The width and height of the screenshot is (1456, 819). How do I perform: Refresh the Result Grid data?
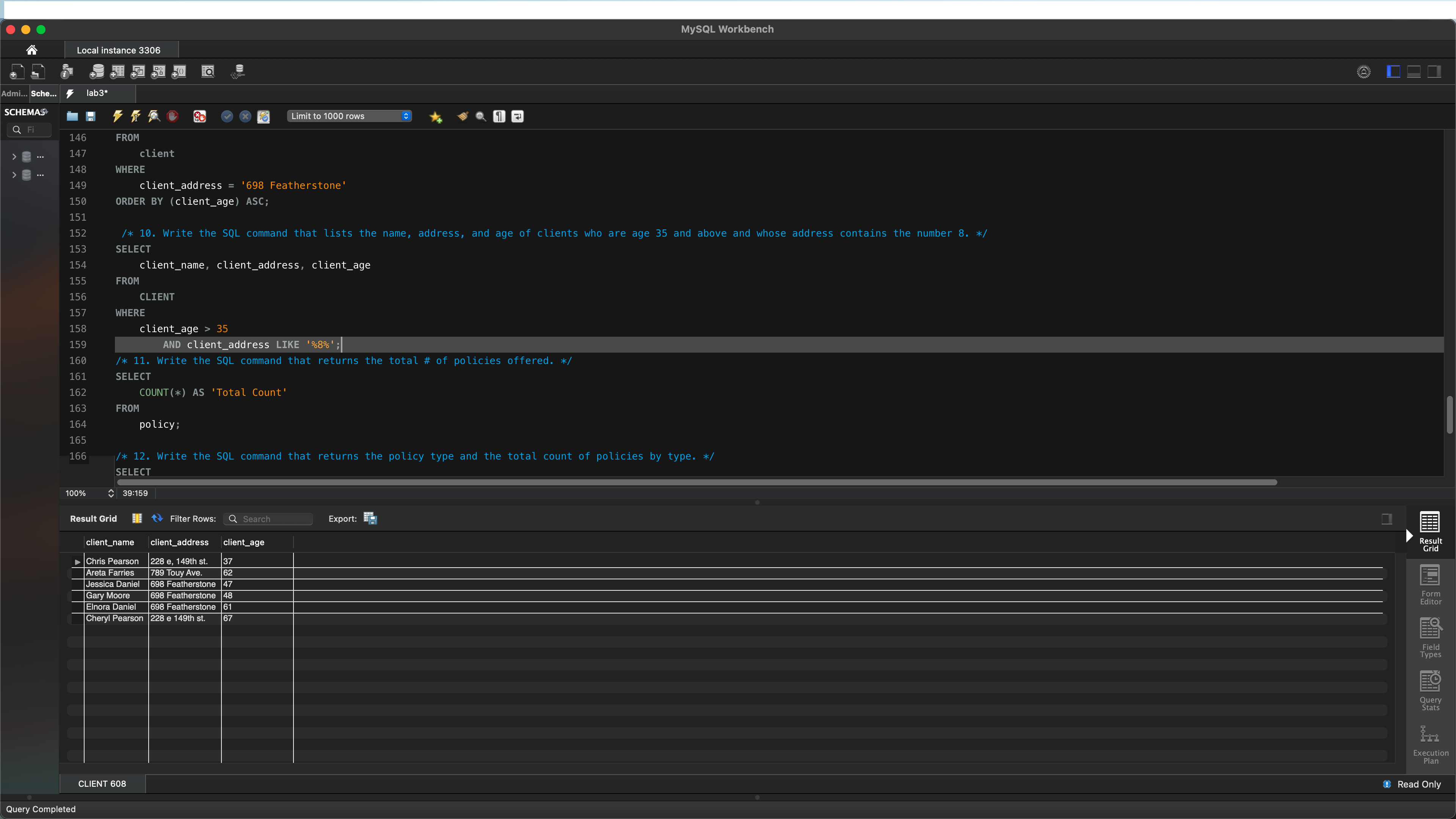tap(157, 518)
